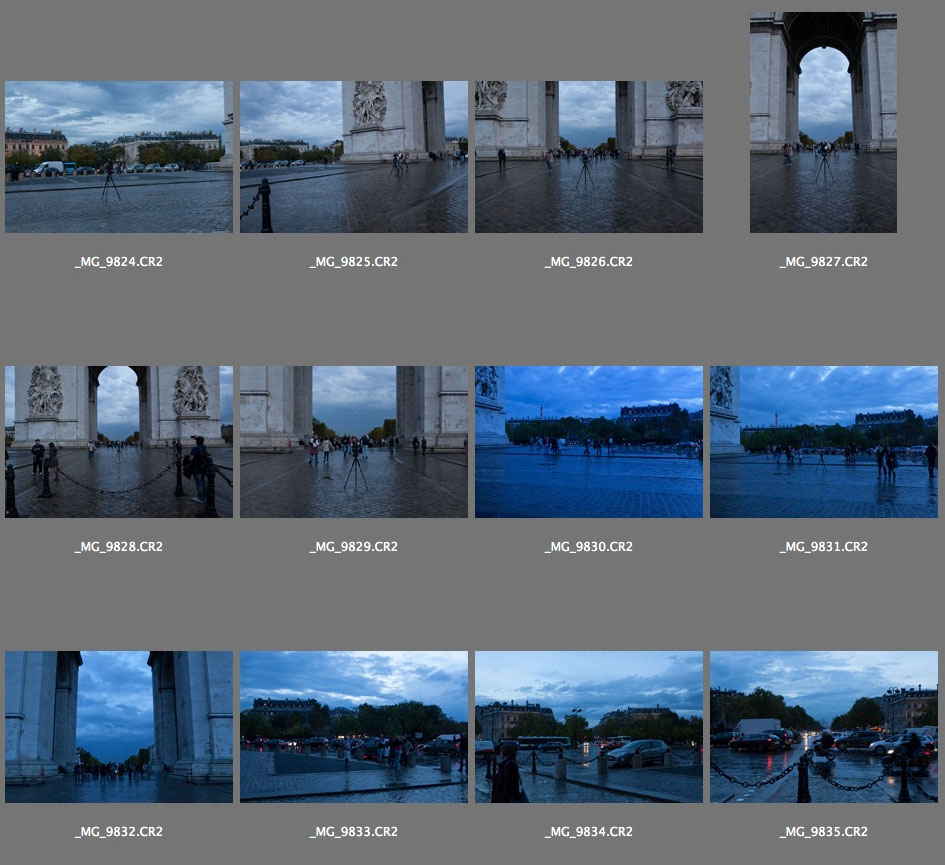Select the _MG_9832.CR2 arch pillars thumbnail
The width and height of the screenshot is (945, 865).
point(118,727)
